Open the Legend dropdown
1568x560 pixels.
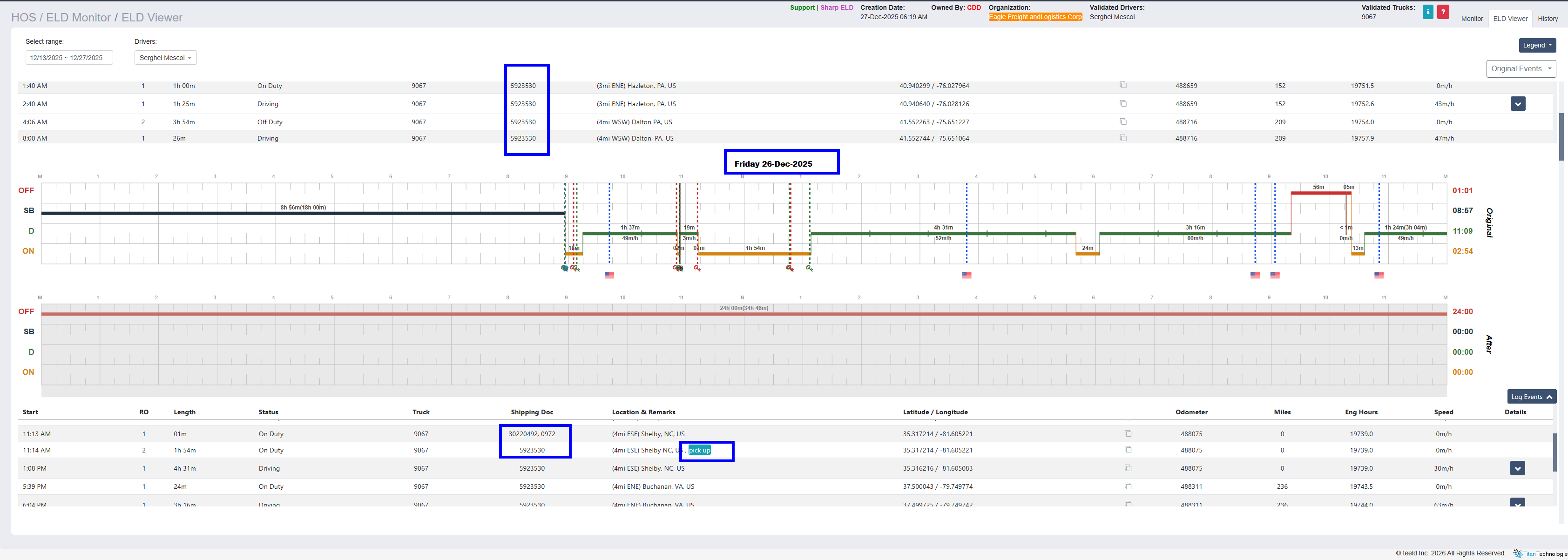1537,45
